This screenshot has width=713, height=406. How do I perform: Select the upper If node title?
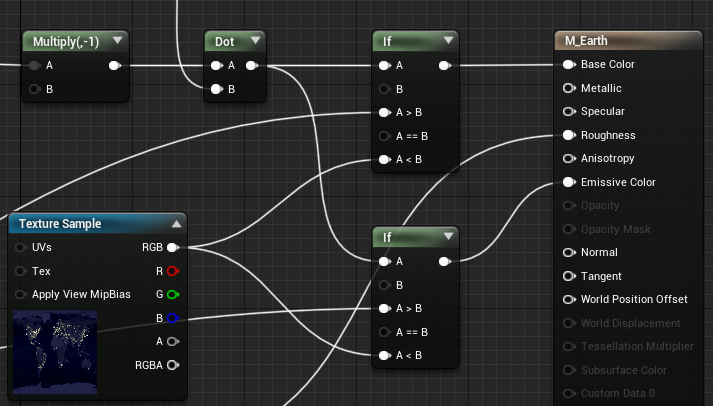[x=387, y=42]
